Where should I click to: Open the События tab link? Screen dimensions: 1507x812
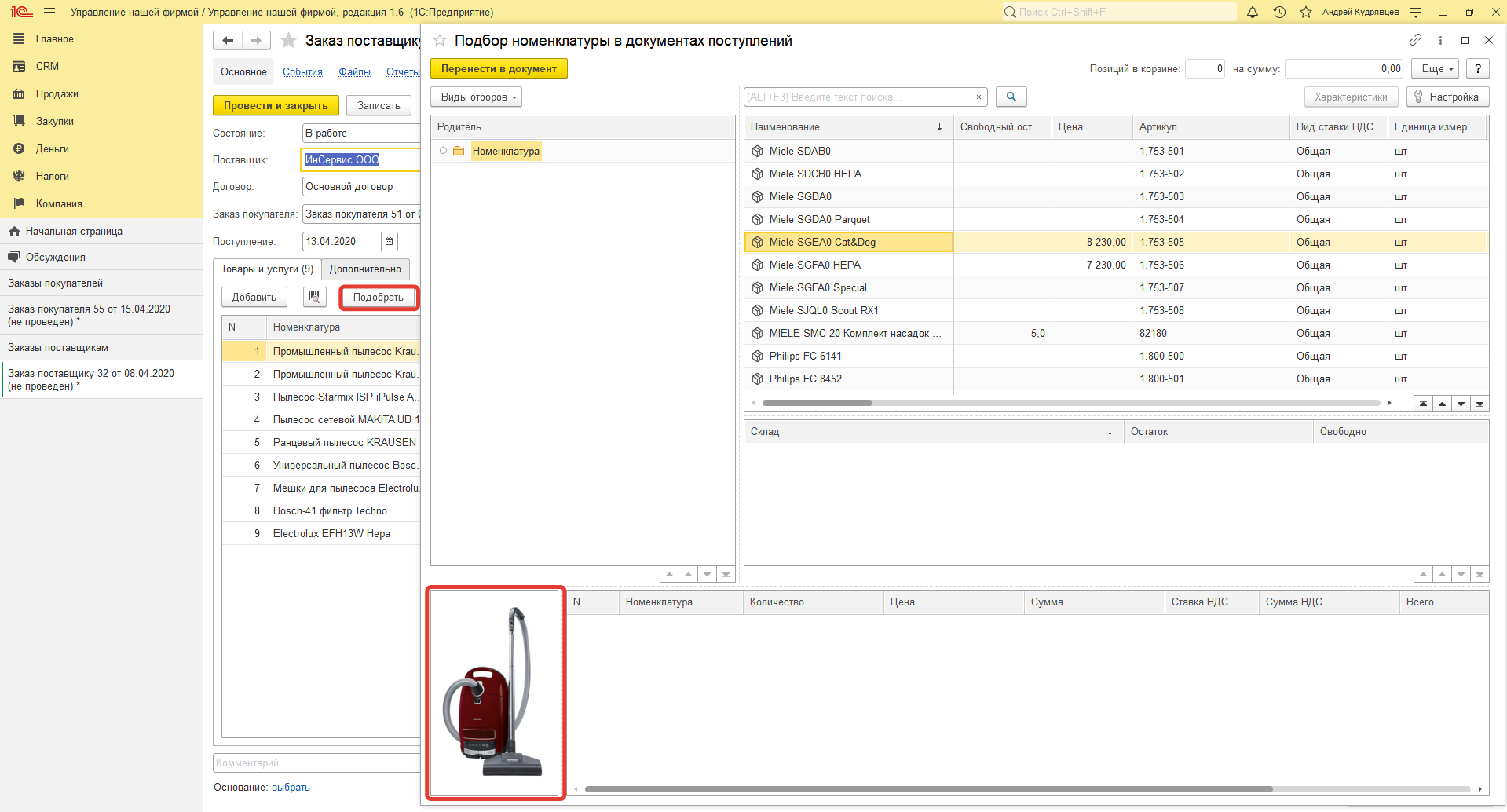pyautogui.click(x=302, y=71)
